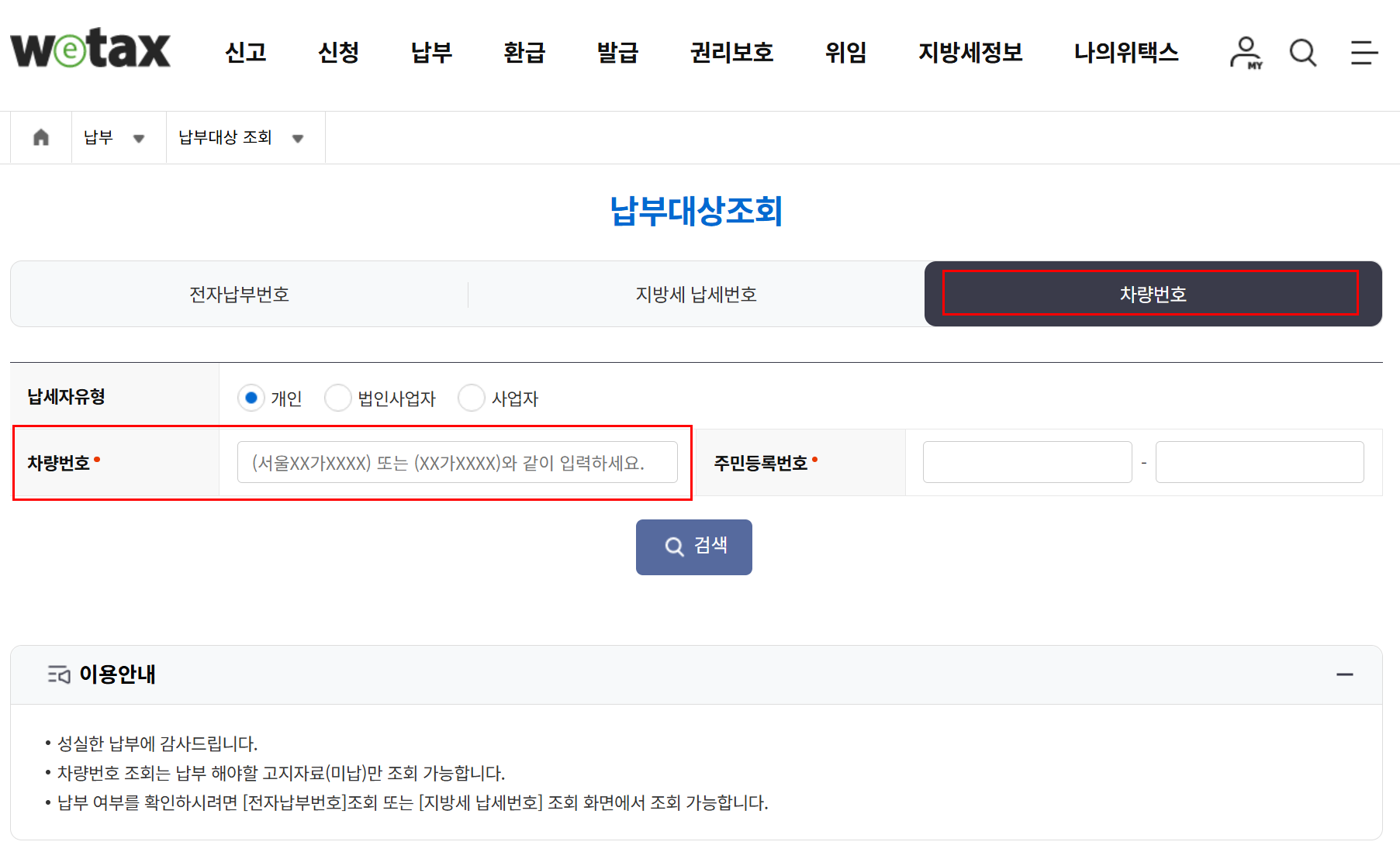Open the 지방세정보 menu
This screenshot has width=1400, height=852.
[x=970, y=53]
